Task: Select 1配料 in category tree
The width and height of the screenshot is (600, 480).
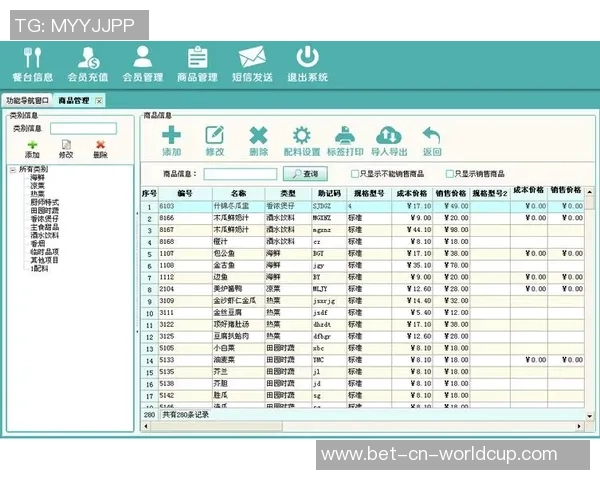Action: coord(39,268)
